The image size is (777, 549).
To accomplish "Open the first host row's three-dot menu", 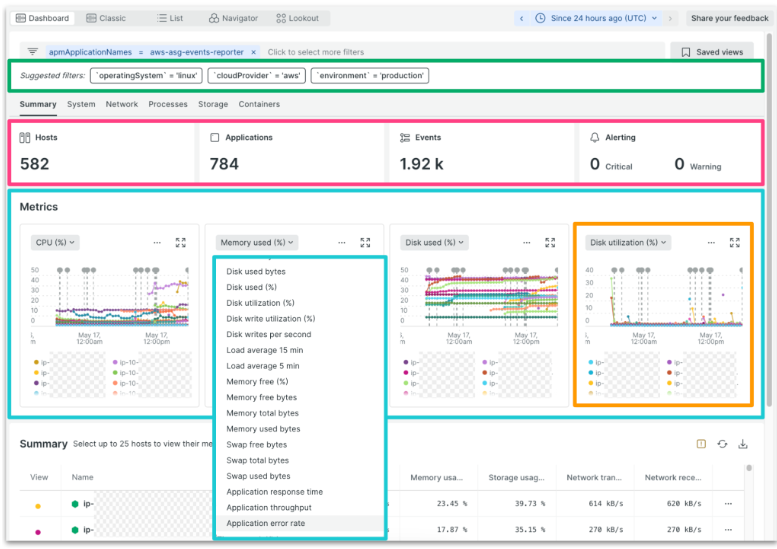I will (728, 504).
